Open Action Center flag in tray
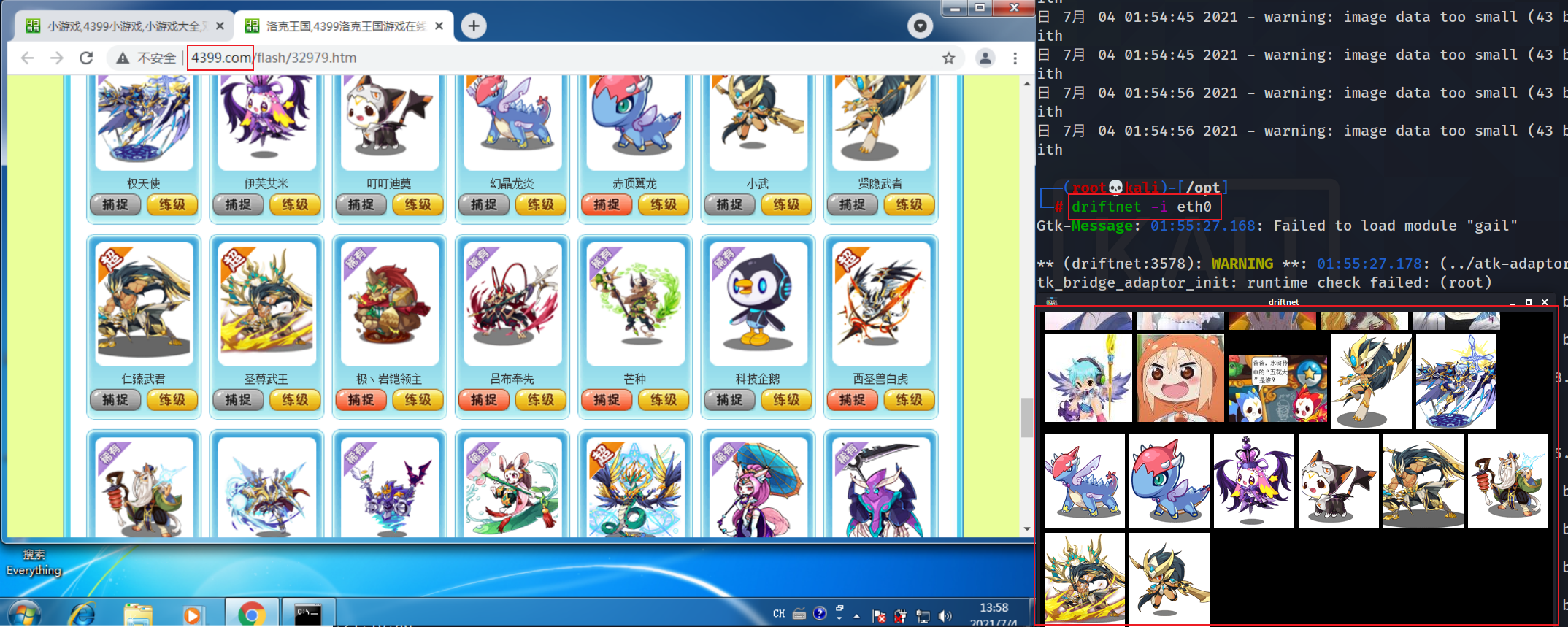The width and height of the screenshot is (1568, 627). (879, 616)
